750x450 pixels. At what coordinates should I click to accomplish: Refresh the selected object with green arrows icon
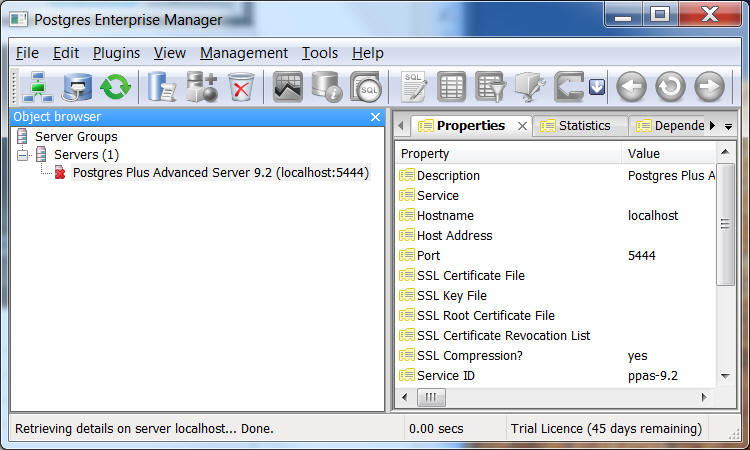click(x=115, y=87)
